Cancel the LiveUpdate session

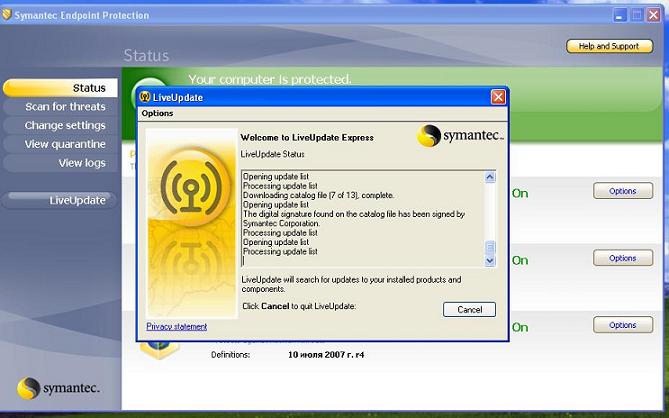coord(469,310)
